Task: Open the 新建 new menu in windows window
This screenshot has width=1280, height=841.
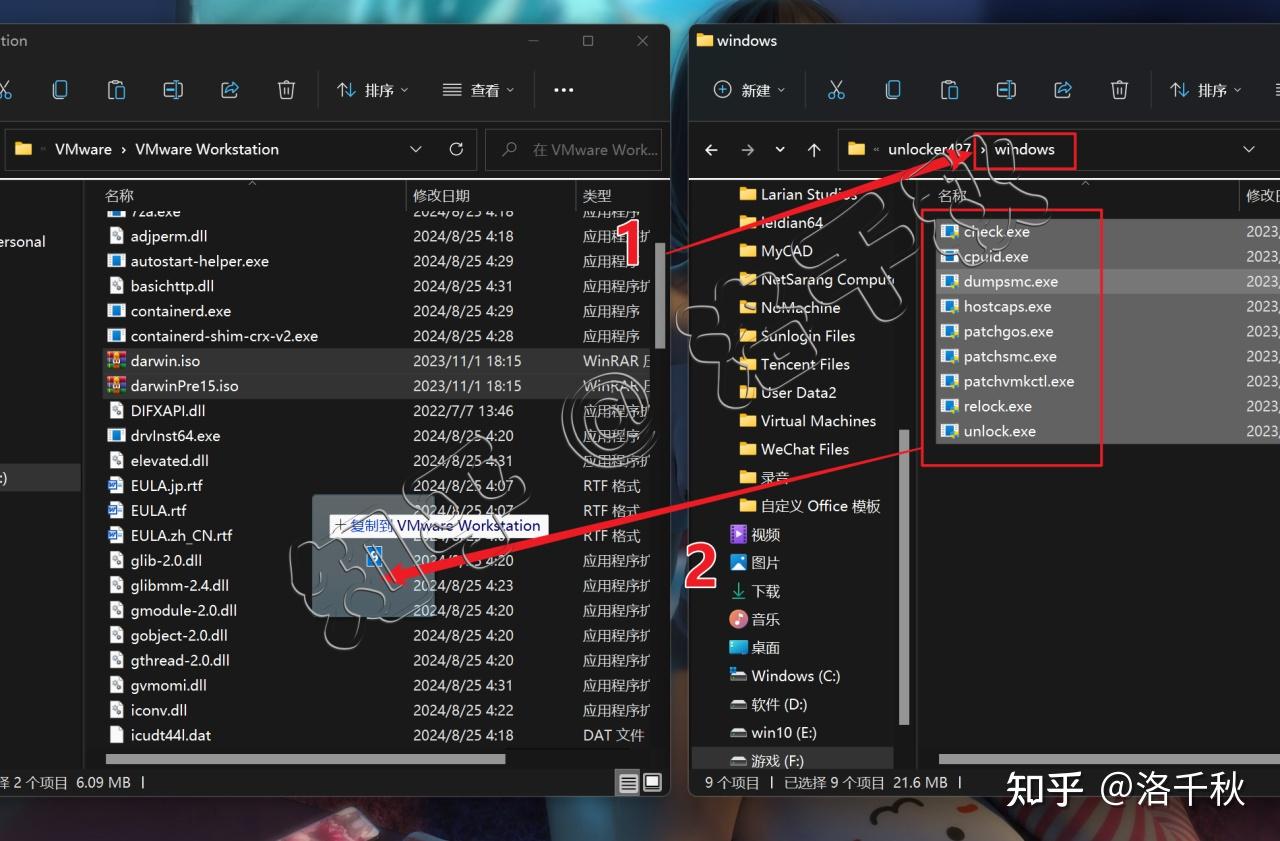Action: tap(749, 90)
